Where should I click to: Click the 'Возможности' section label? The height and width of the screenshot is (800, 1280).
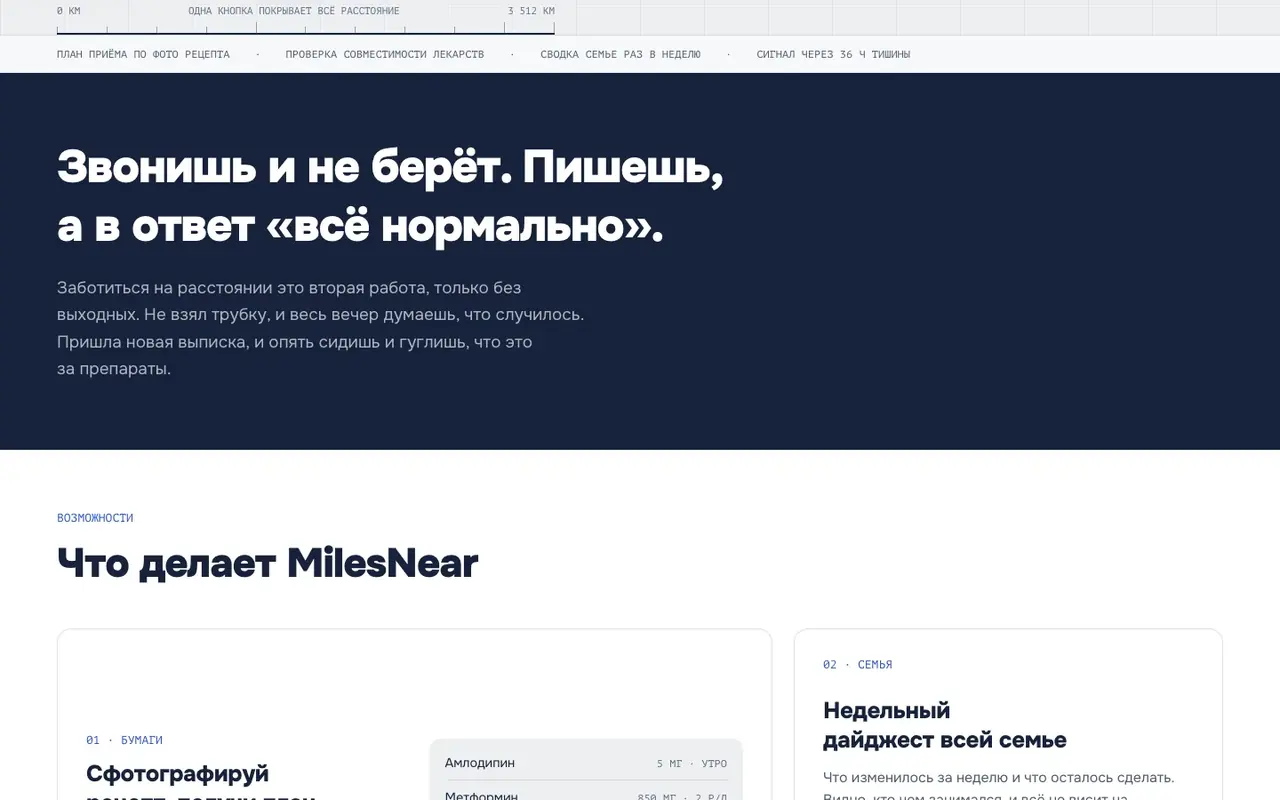[95, 518]
